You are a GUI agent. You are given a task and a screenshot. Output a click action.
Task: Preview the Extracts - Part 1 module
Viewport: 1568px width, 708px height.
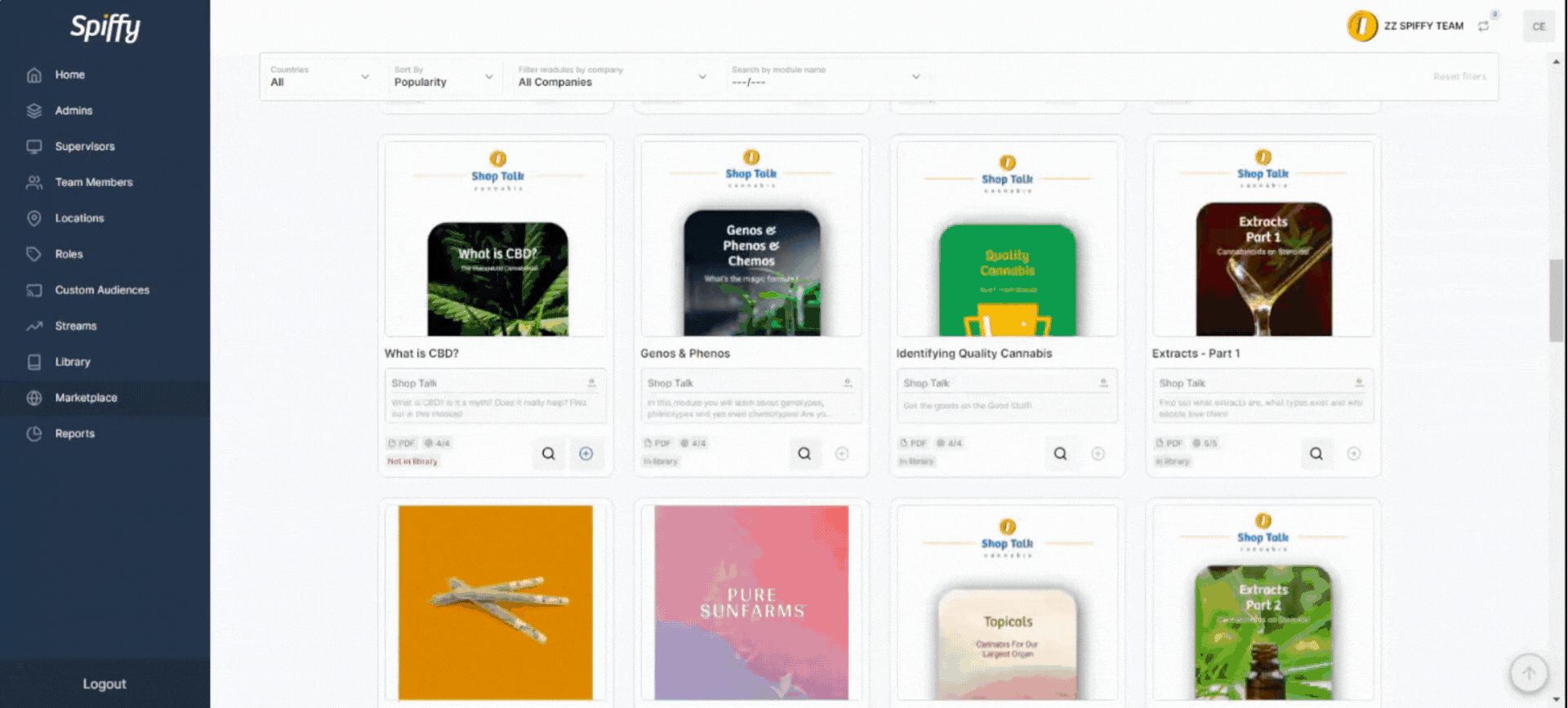[1316, 454]
